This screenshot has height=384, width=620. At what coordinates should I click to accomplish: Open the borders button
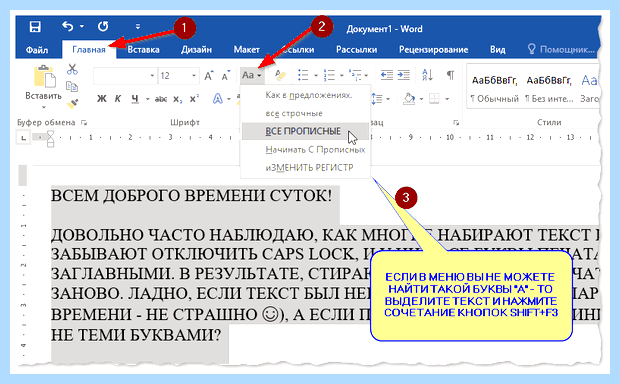434,98
